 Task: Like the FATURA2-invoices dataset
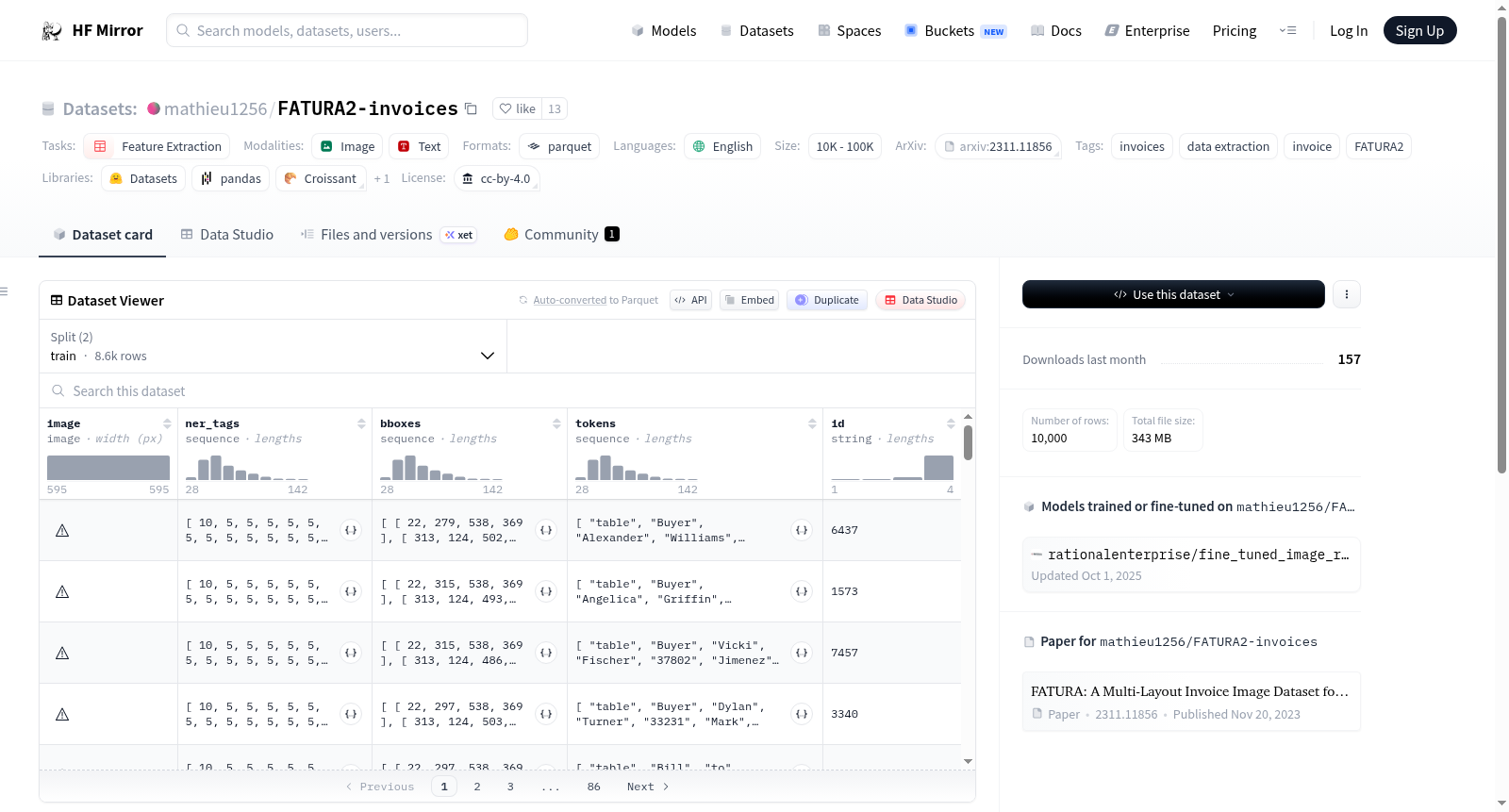pyautogui.click(x=518, y=108)
